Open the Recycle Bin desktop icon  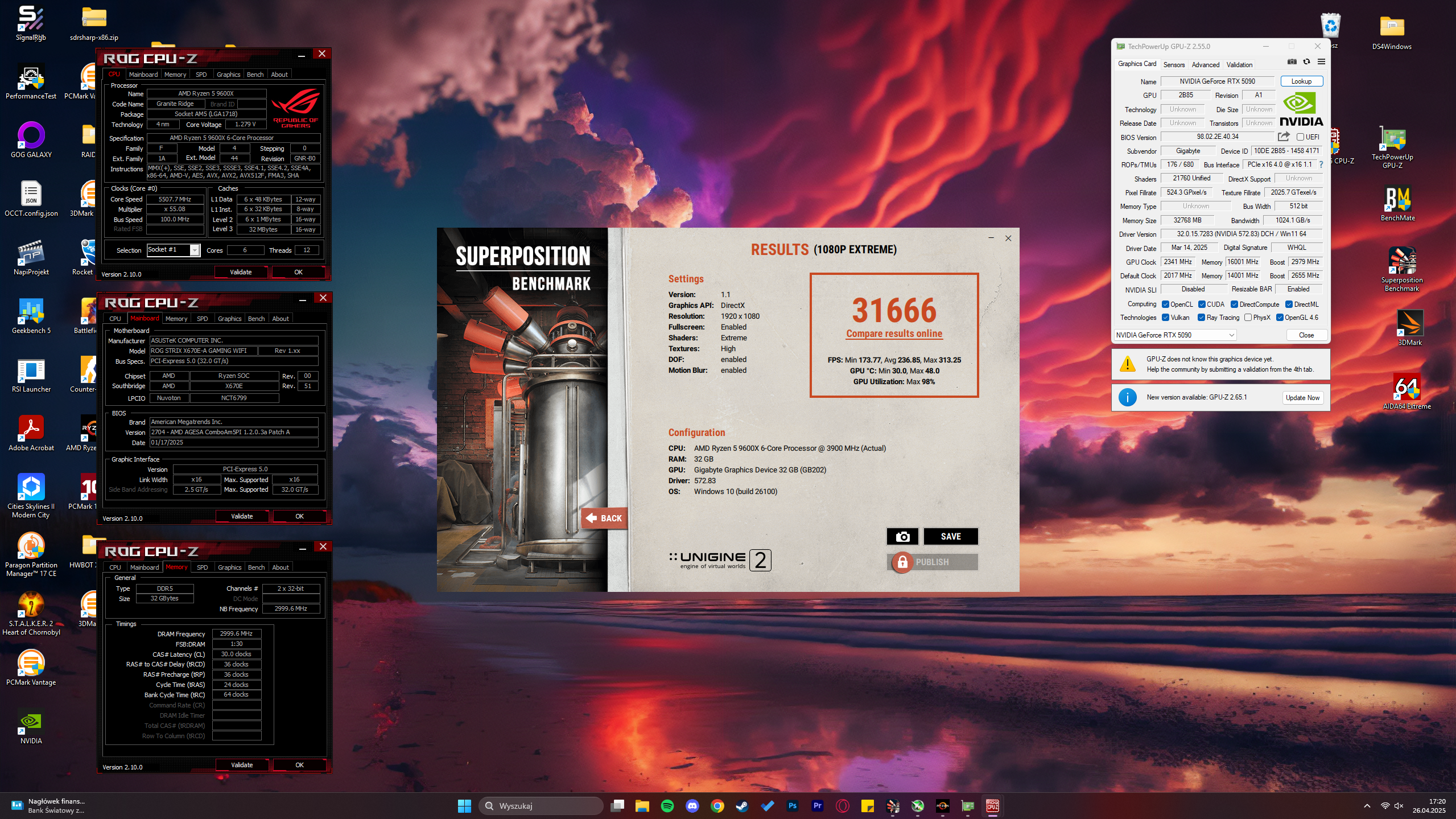[1331, 26]
